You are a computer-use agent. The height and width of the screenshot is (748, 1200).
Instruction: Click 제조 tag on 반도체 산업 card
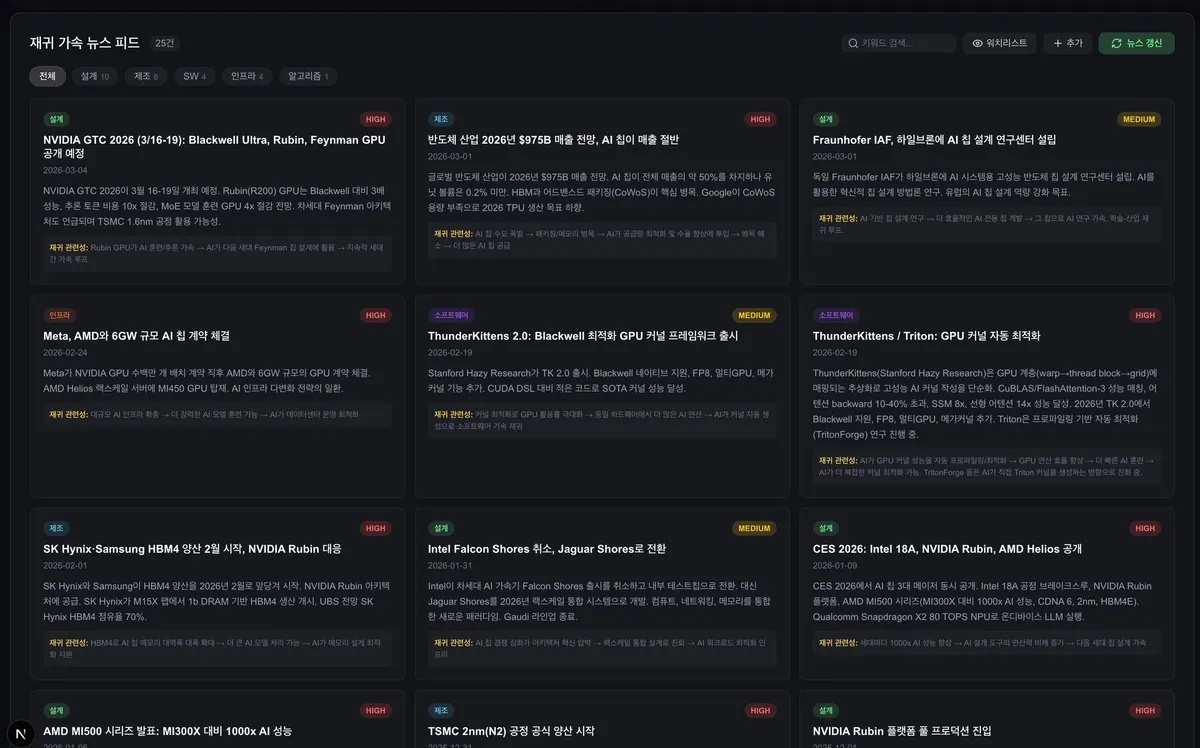(441, 119)
